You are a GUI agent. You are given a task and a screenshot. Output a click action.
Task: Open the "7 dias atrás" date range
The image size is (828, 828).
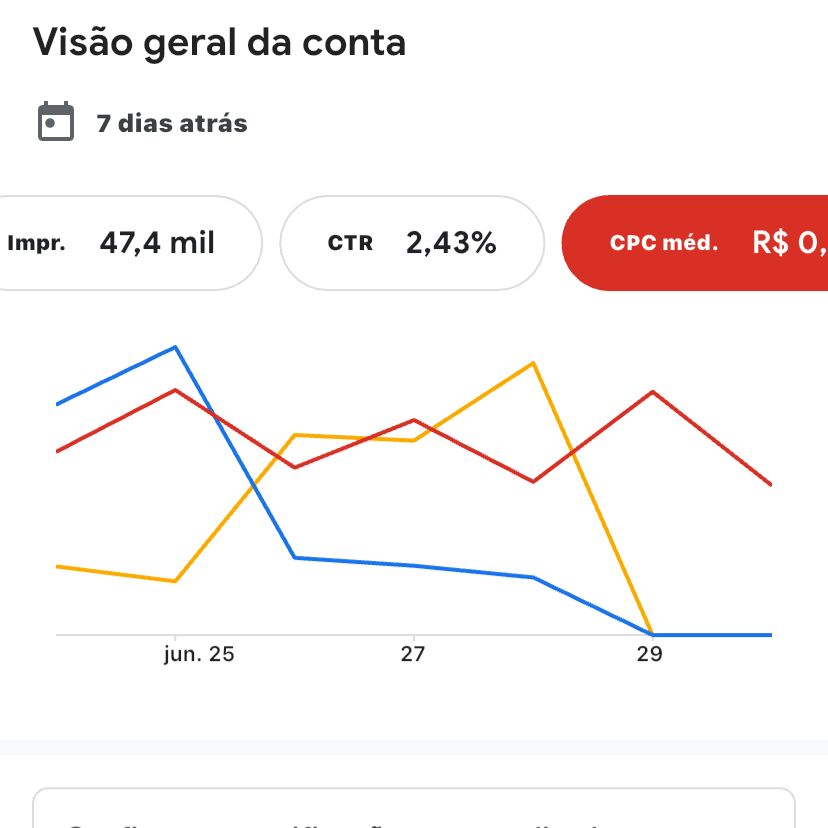click(171, 124)
